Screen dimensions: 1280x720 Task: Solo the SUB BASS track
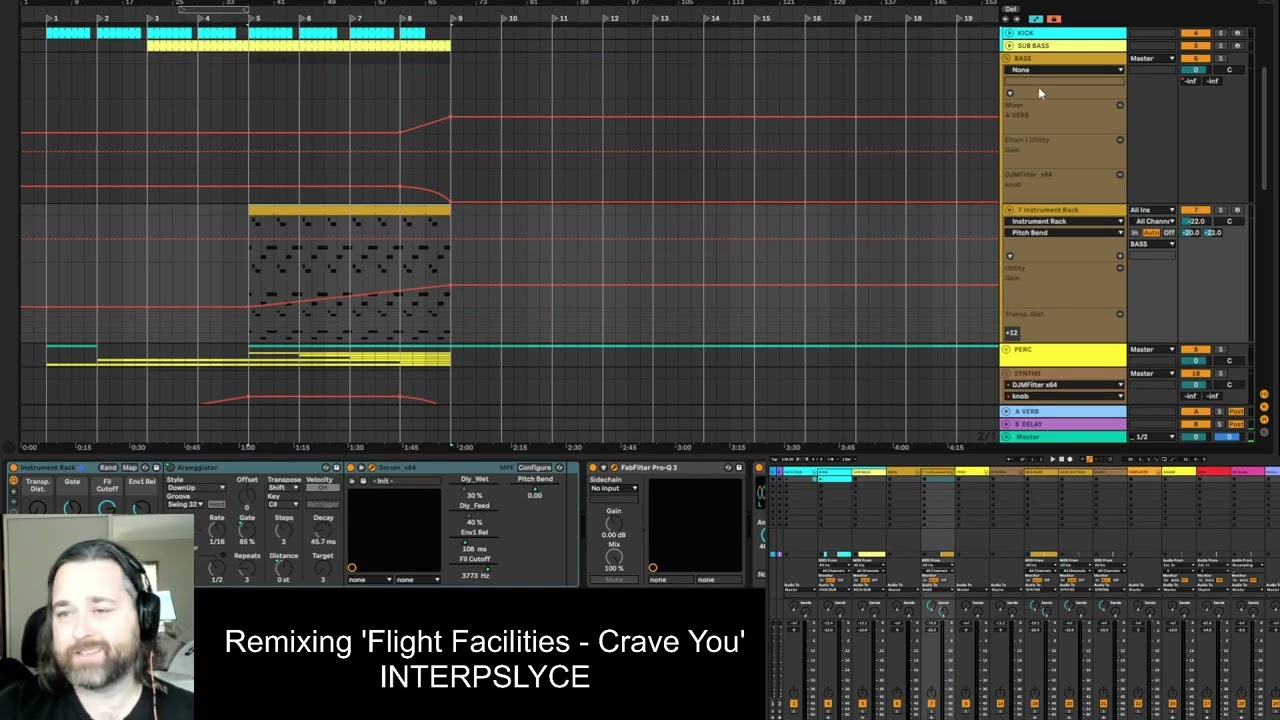[1220, 46]
